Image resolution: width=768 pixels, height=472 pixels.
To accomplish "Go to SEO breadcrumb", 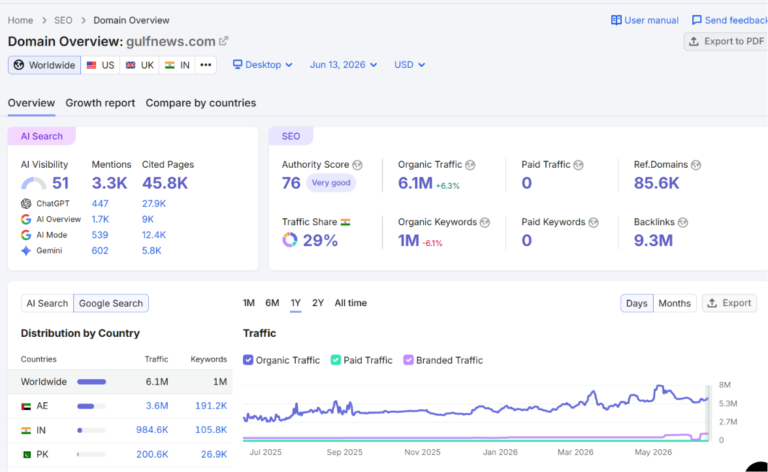I will (x=63, y=20).
